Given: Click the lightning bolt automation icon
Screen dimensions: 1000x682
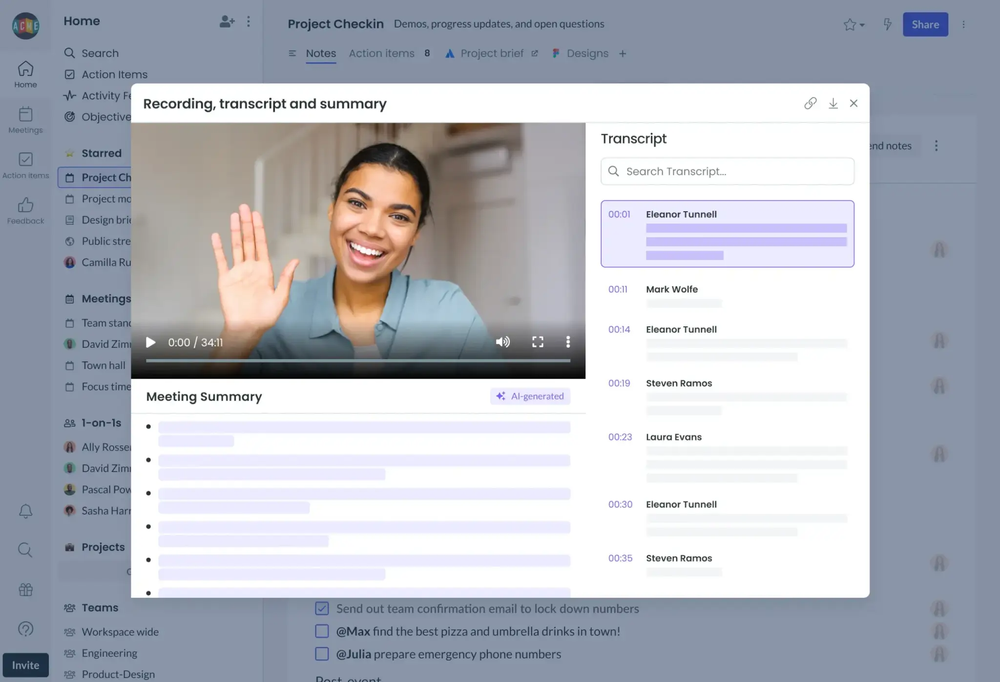Looking at the screenshot, I should click(x=887, y=24).
